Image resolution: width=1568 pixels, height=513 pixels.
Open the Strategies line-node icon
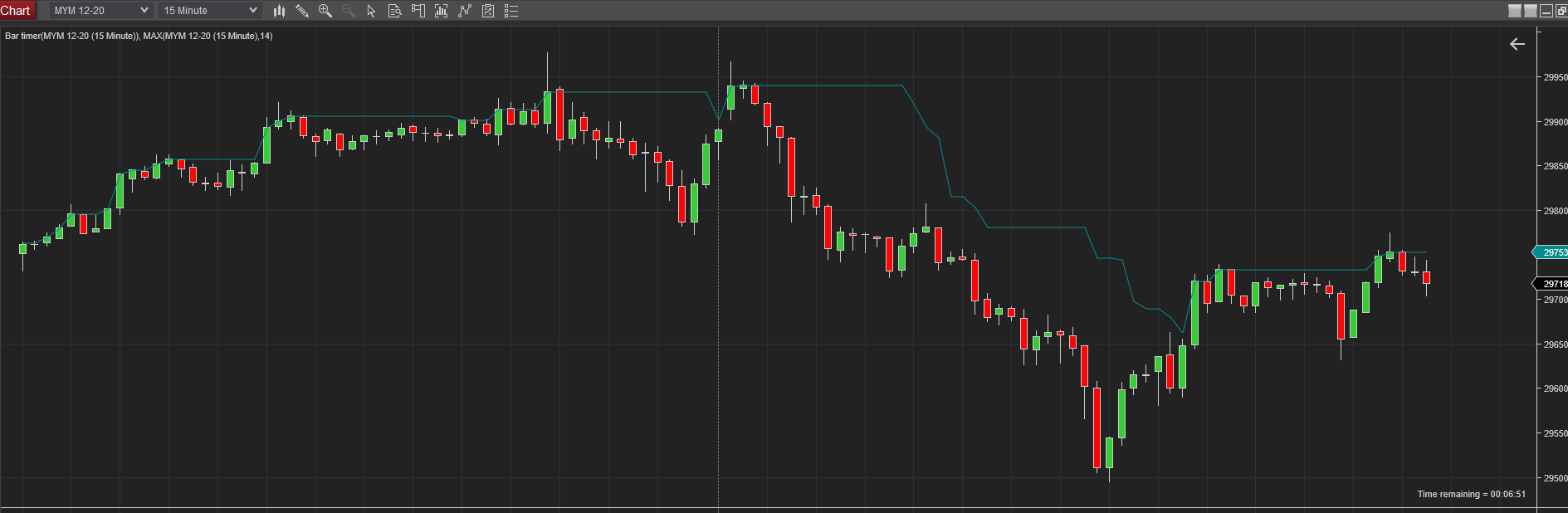coord(465,11)
